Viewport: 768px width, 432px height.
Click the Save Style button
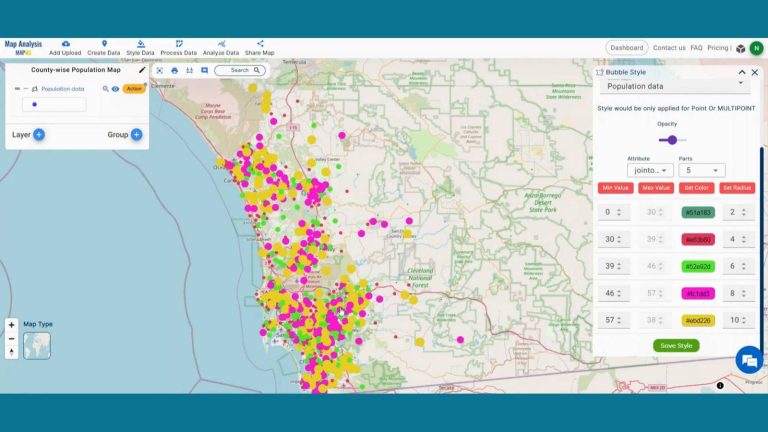[x=676, y=345]
